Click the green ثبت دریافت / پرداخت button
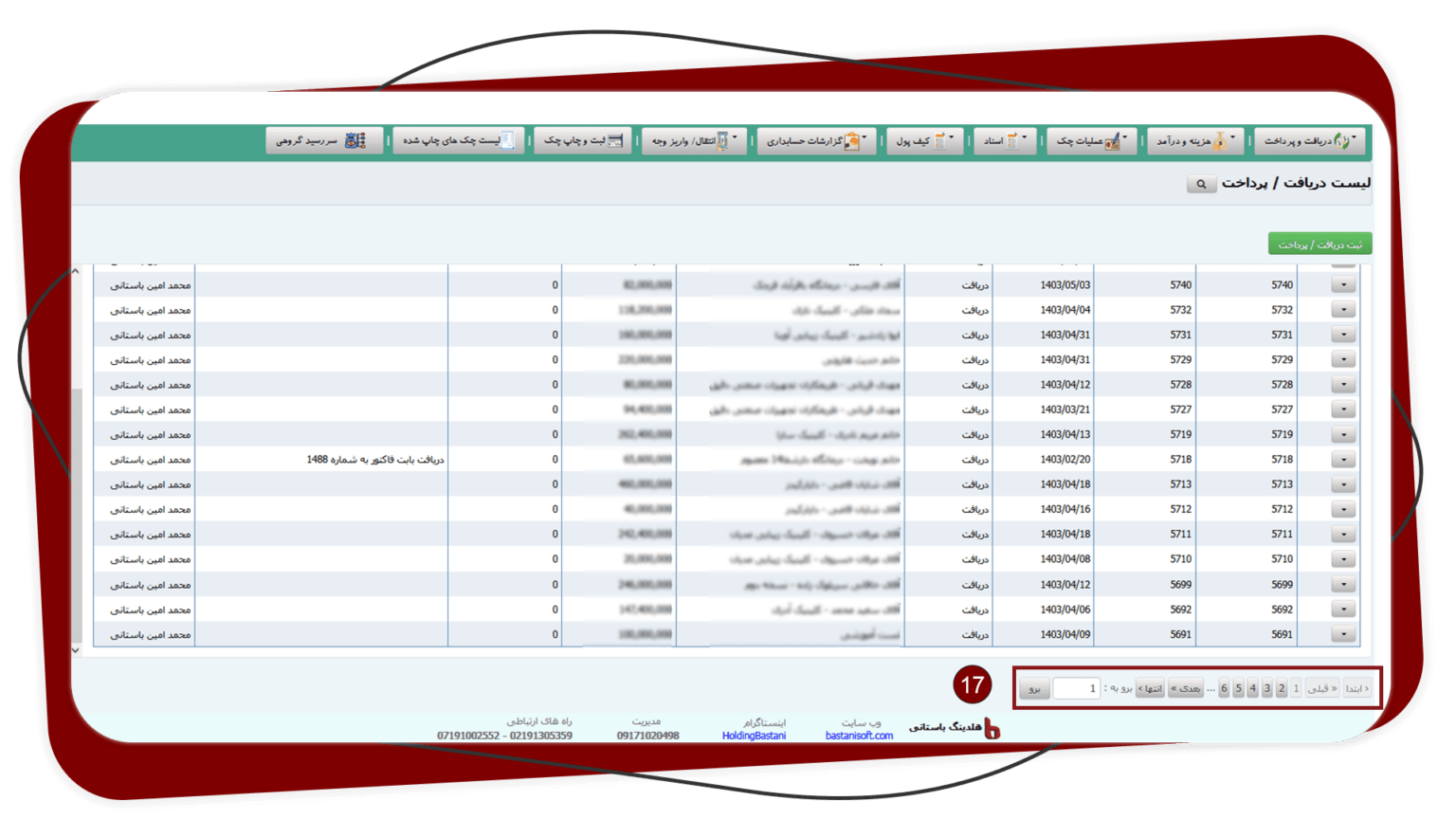 pyautogui.click(x=1319, y=245)
